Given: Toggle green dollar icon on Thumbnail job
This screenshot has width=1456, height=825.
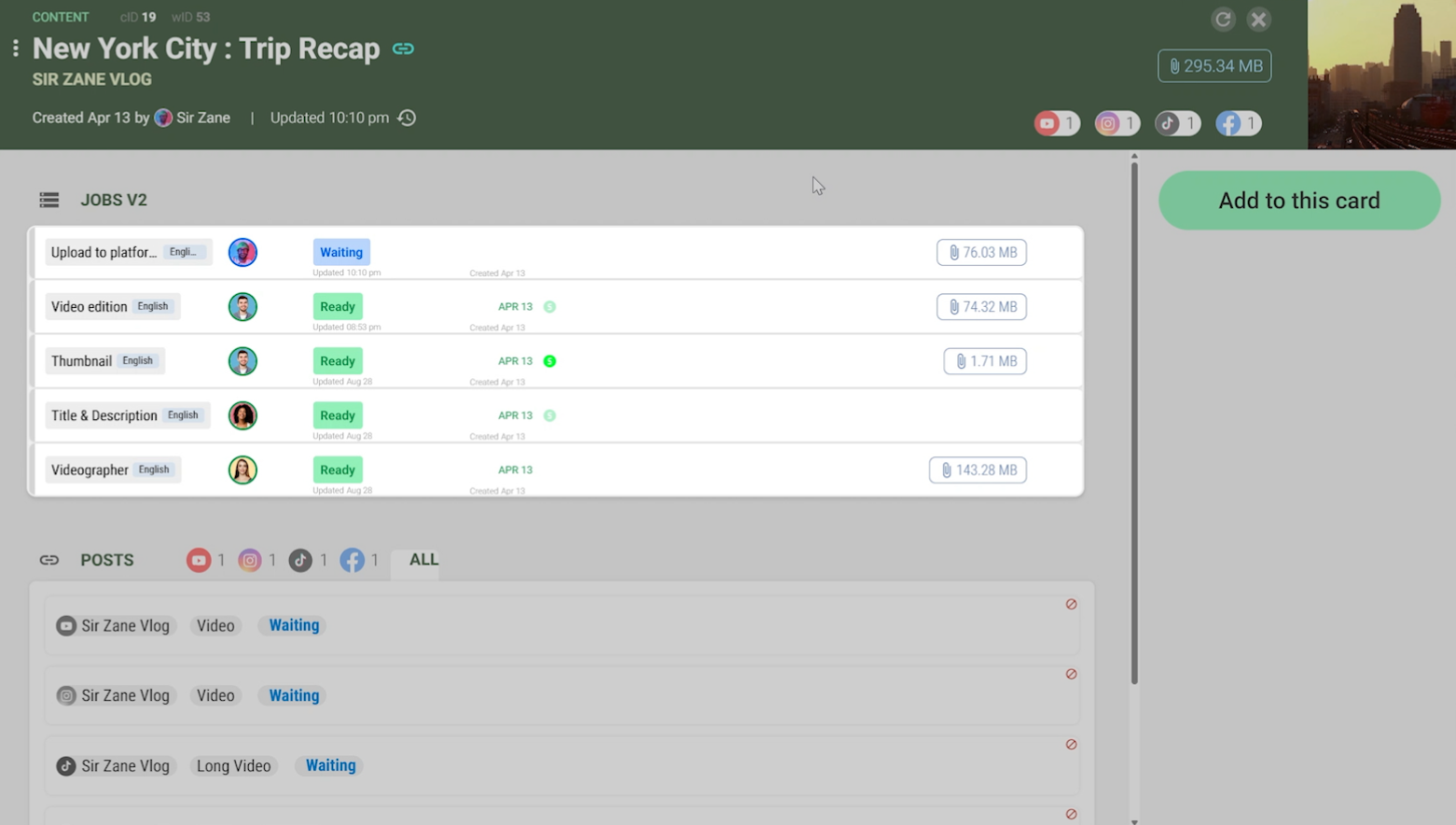Looking at the screenshot, I should (549, 361).
